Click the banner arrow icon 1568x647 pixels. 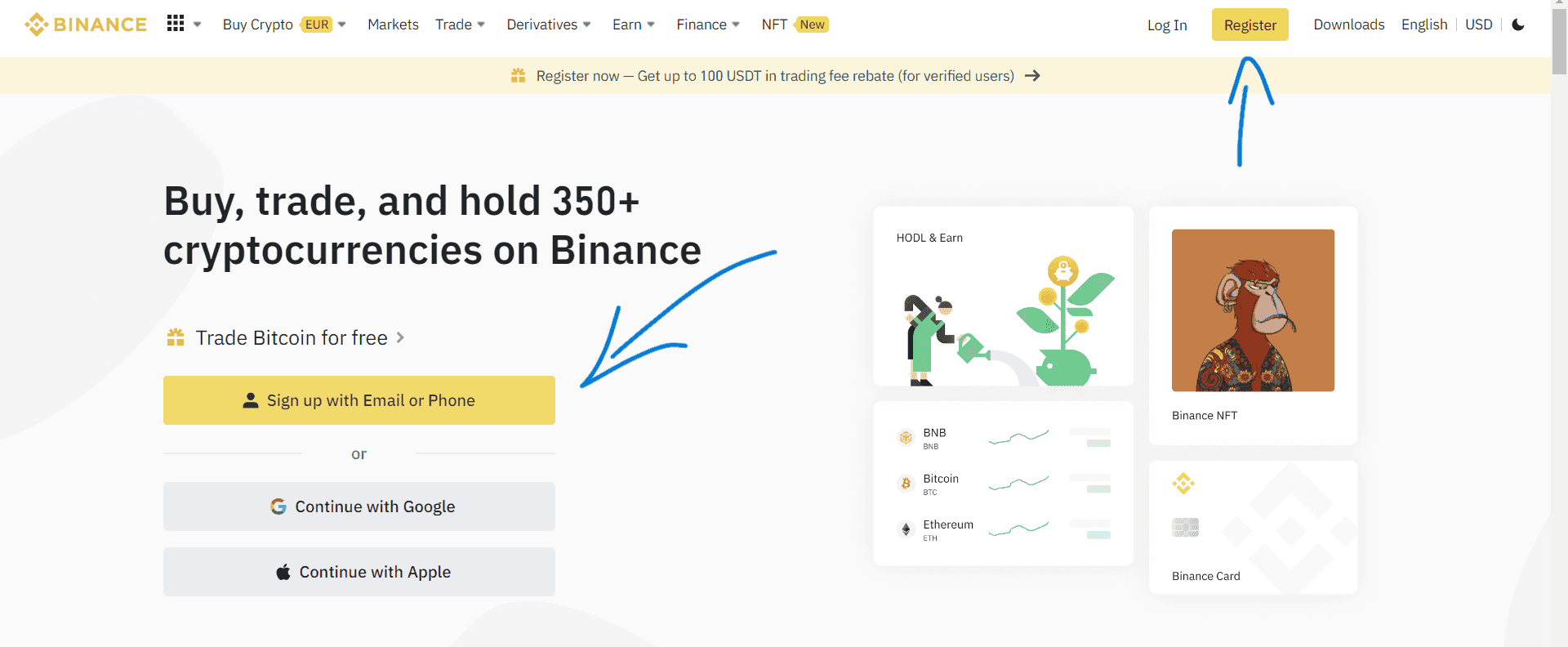coord(1032,76)
